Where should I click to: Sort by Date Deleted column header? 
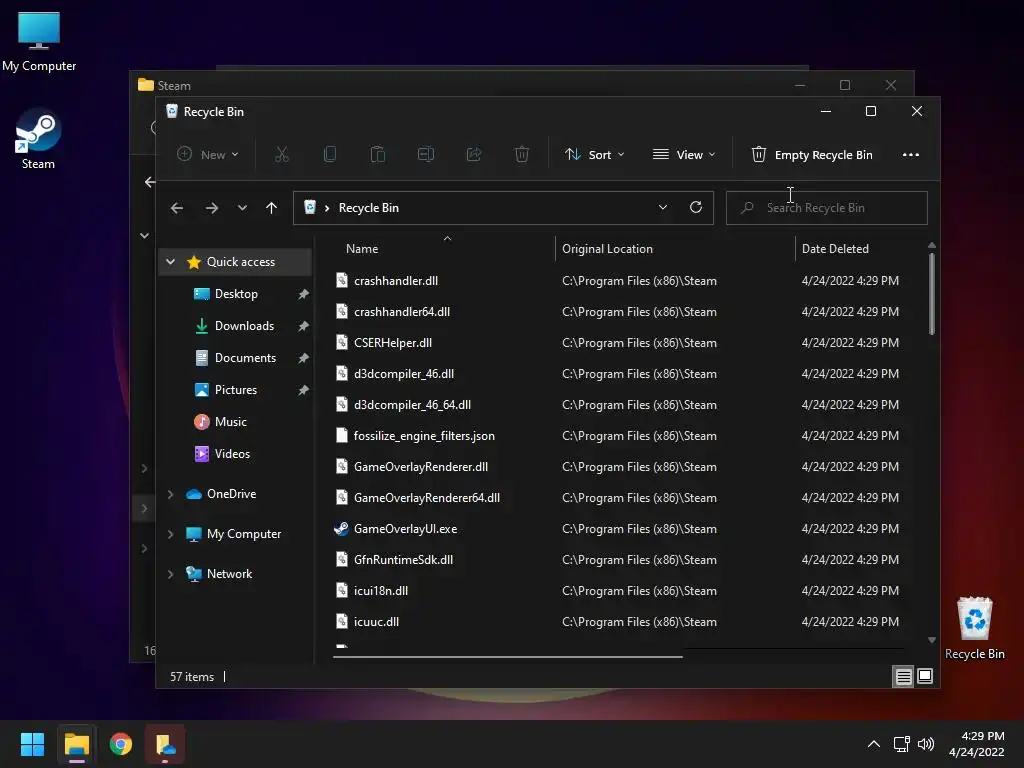pyautogui.click(x=835, y=249)
